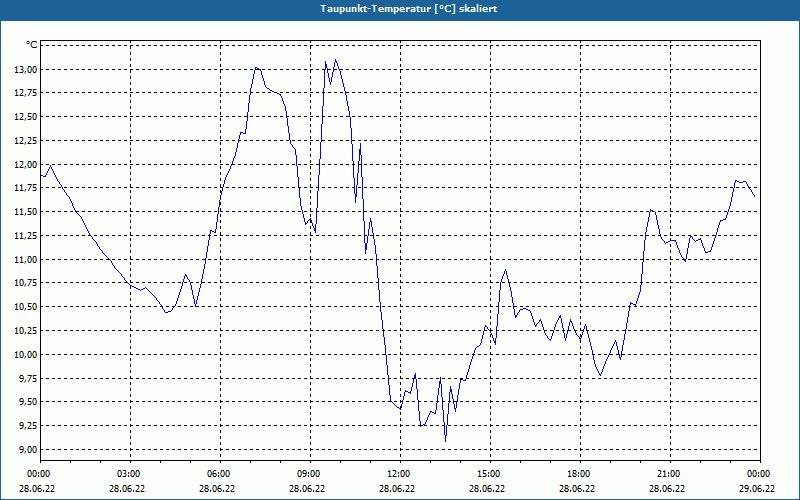800x500 pixels.
Task: Click the 9,25 y-axis label
Action: tap(27, 426)
